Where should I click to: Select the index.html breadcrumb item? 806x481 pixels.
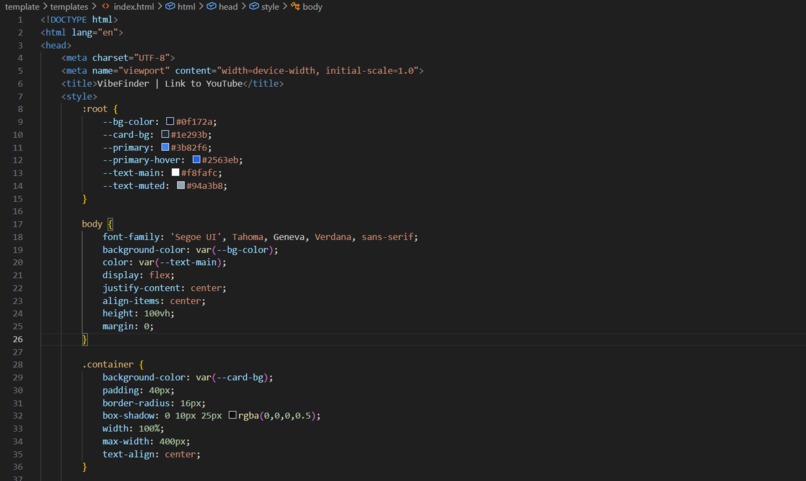click(x=133, y=7)
